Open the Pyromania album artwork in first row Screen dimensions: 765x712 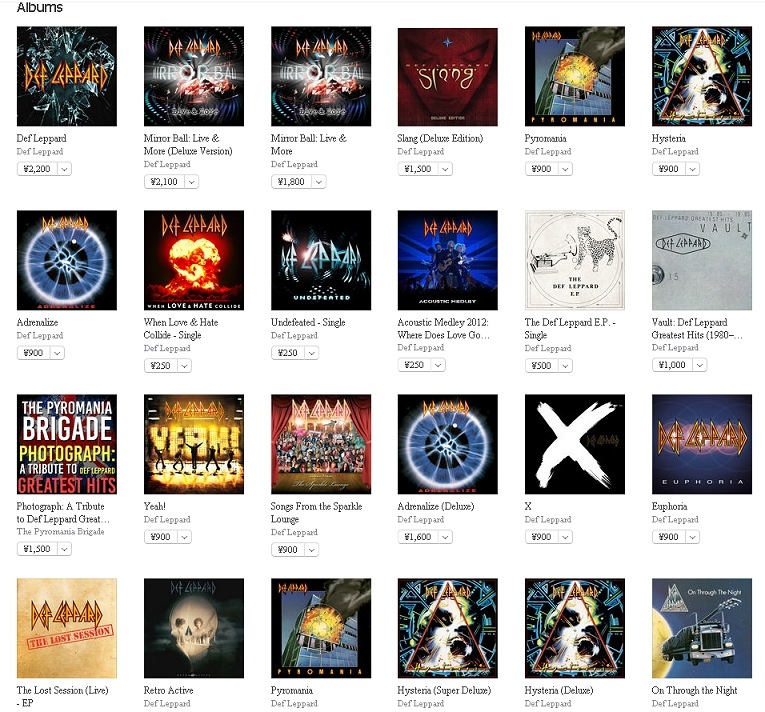click(x=574, y=76)
